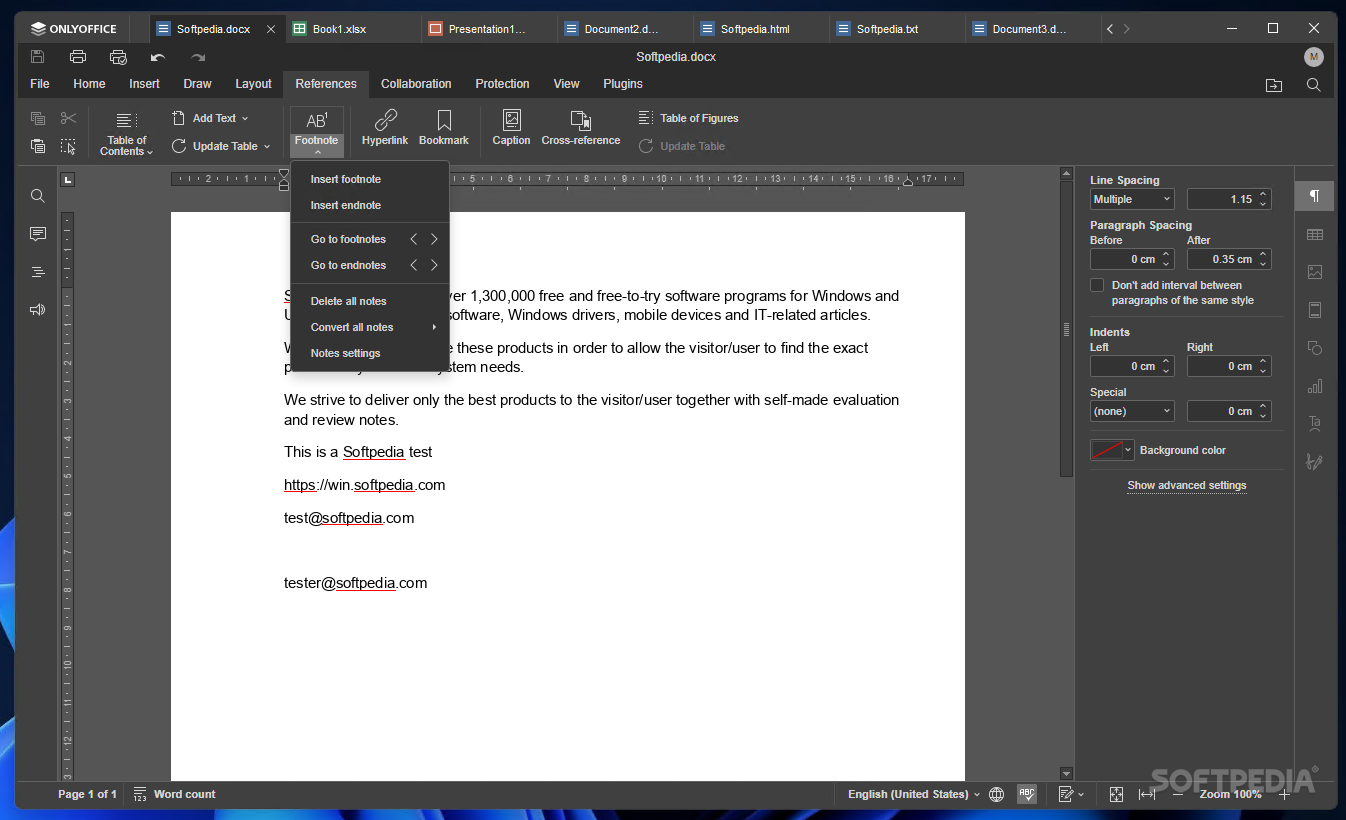Image resolution: width=1346 pixels, height=820 pixels.
Task: Insert a Caption
Action: [511, 128]
